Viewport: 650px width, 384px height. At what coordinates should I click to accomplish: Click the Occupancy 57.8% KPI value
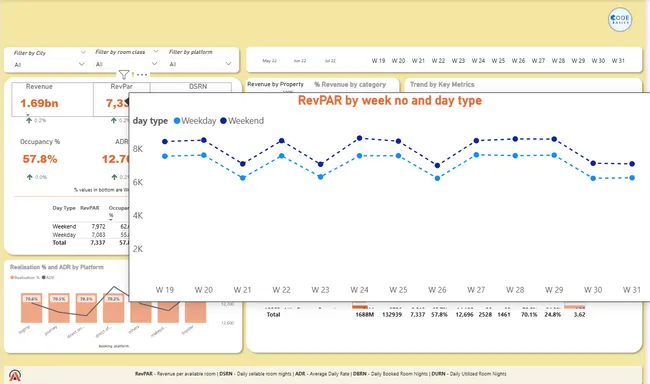point(40,159)
